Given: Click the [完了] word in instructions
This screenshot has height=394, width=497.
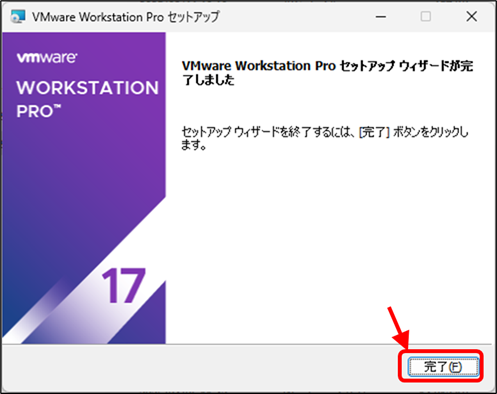Looking at the screenshot, I should [x=374, y=132].
